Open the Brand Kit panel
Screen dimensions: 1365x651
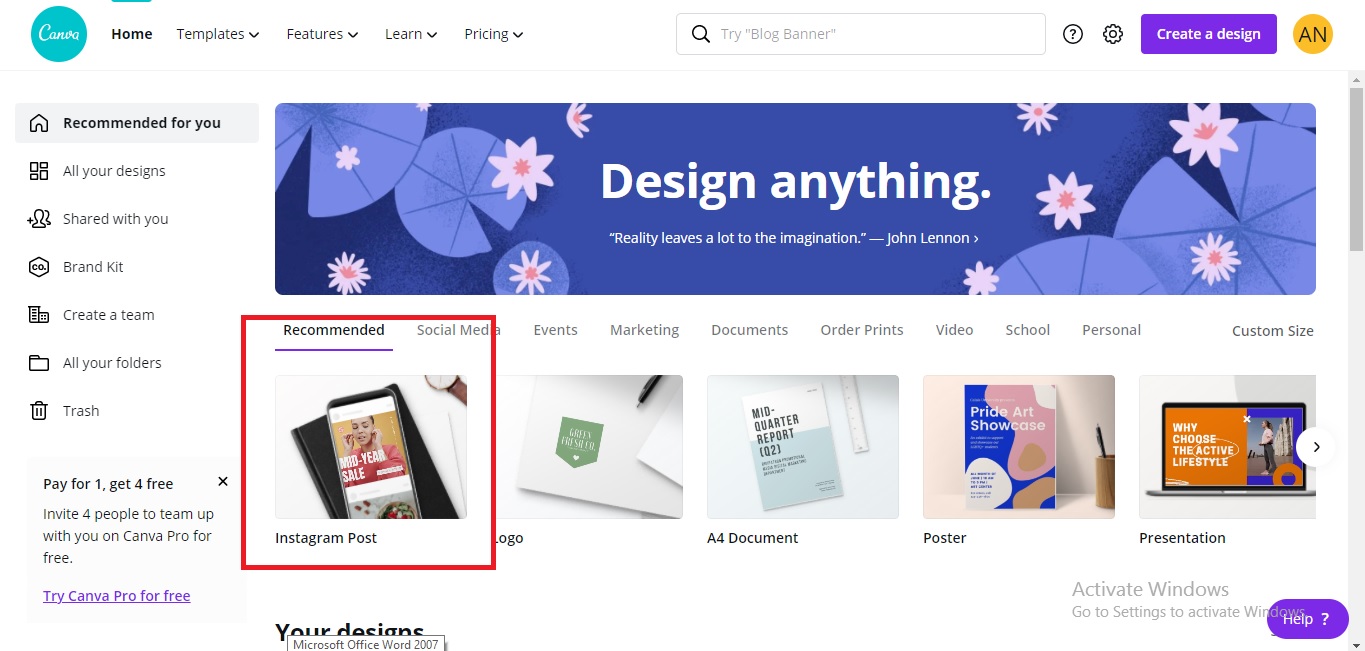[93, 266]
